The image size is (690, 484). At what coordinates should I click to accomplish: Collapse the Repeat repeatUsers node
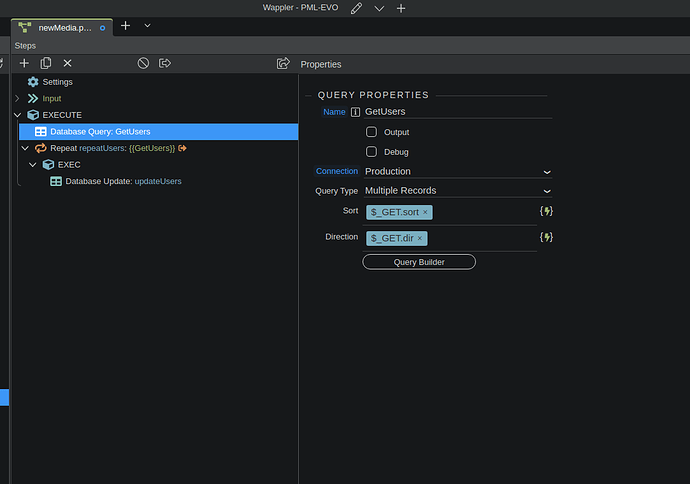point(25,148)
